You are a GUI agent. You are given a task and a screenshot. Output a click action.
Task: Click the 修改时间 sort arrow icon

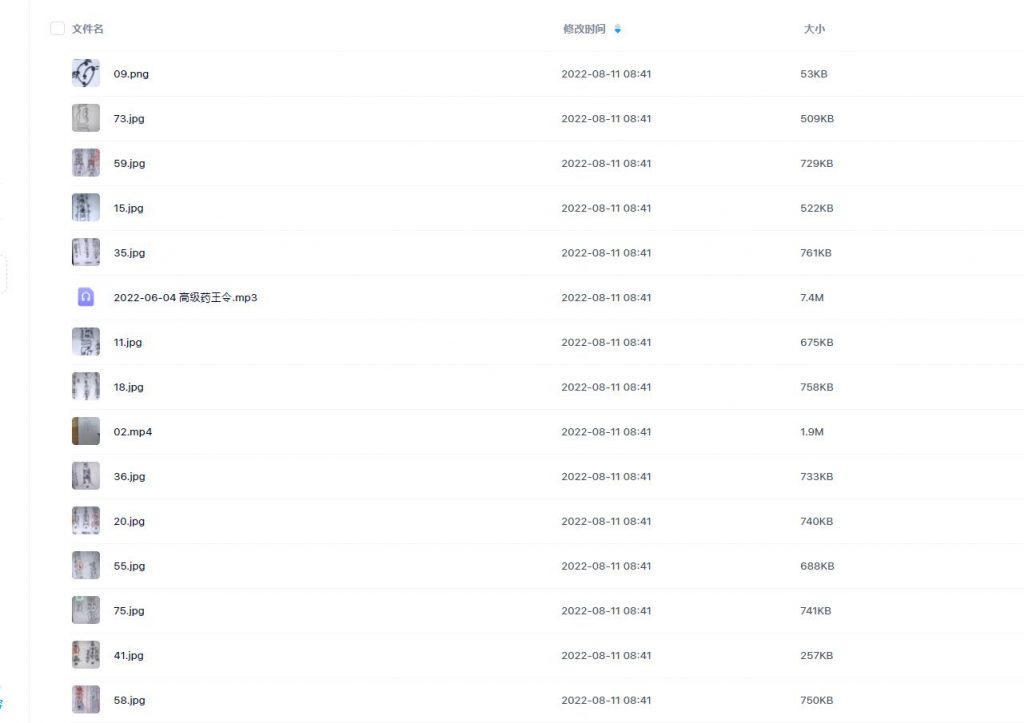[x=617, y=29]
